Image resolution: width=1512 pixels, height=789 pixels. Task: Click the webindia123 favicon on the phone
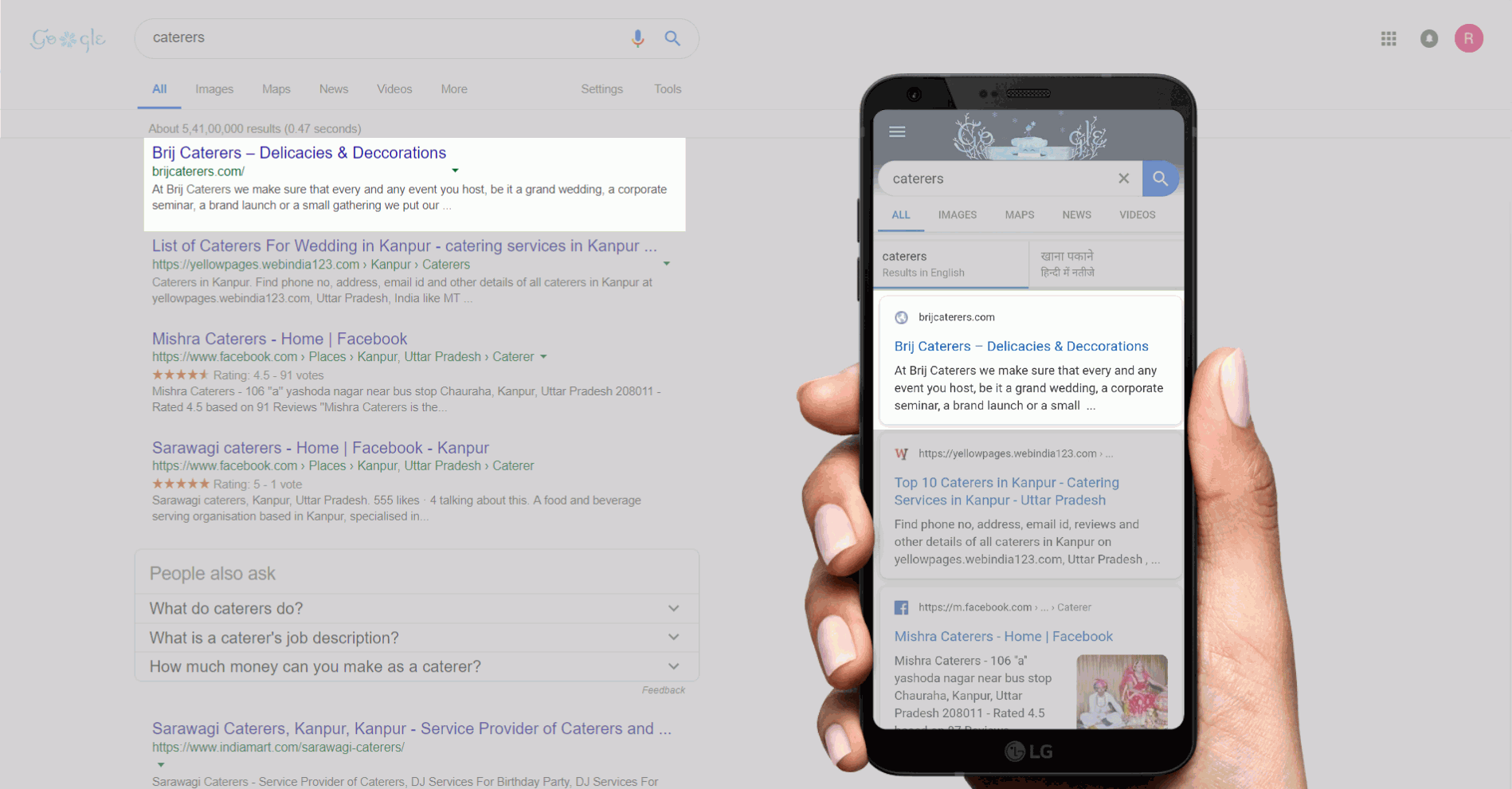[x=901, y=453]
